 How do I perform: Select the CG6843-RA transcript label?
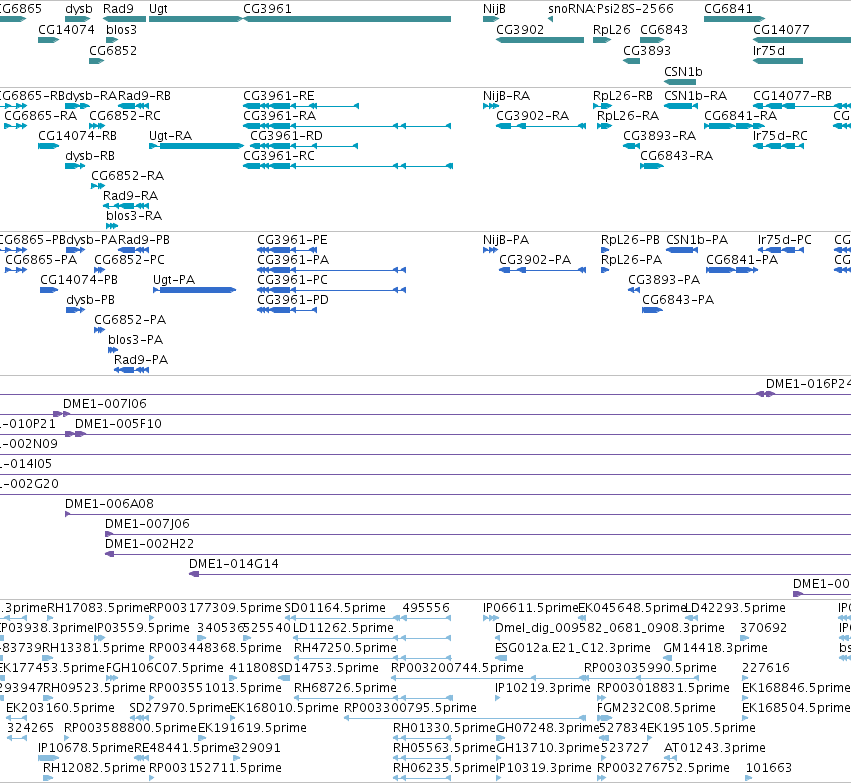click(x=676, y=156)
